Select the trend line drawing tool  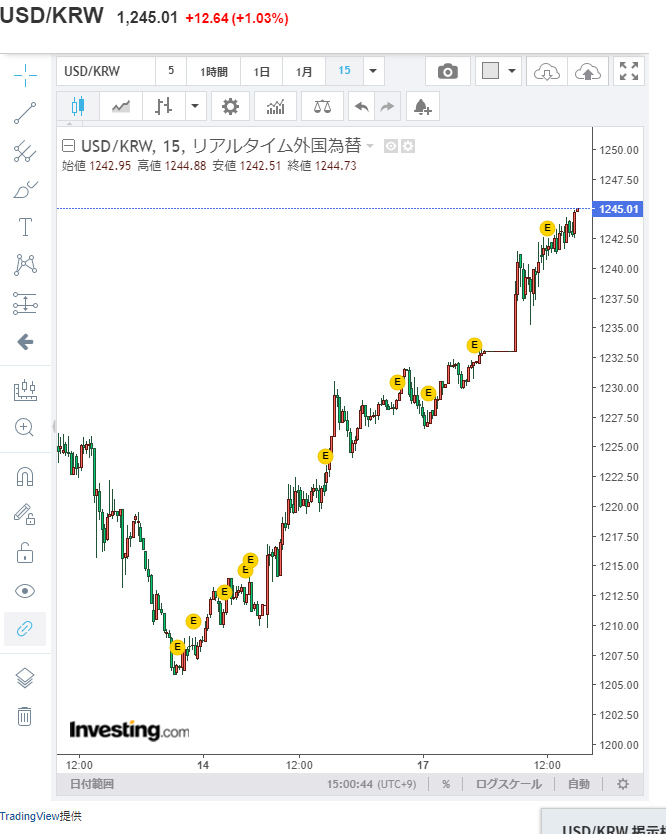[x=25, y=113]
